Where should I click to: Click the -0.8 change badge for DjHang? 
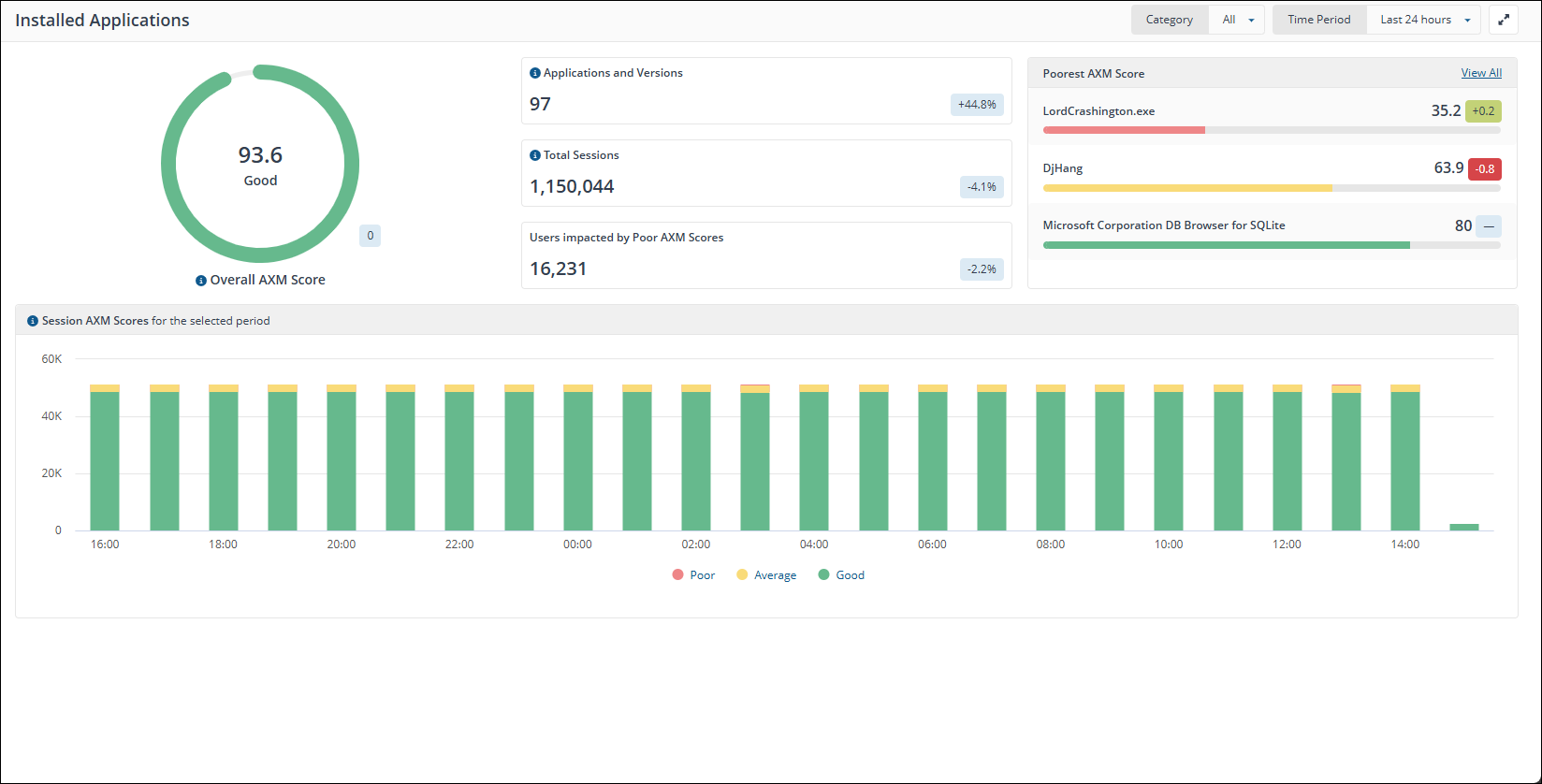tap(1484, 169)
